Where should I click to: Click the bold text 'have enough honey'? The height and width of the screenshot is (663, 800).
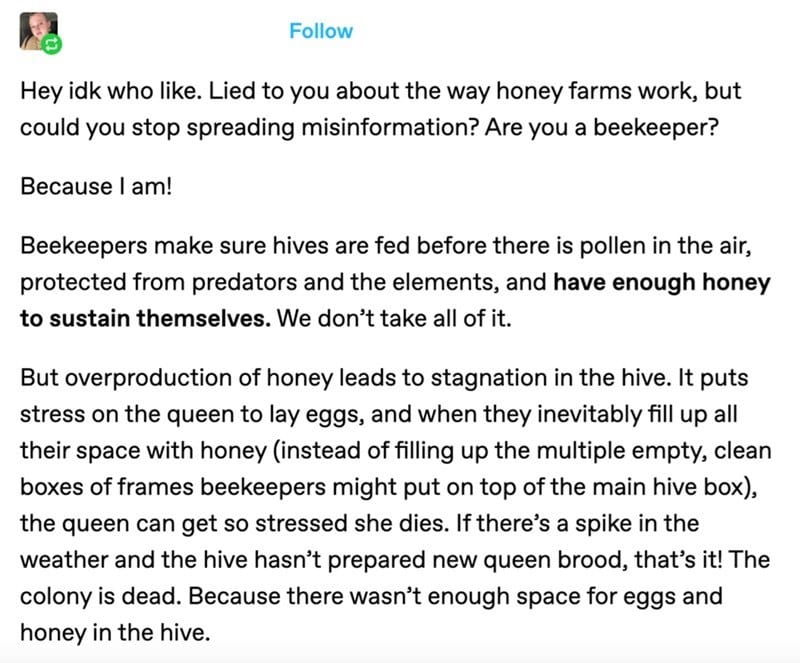point(662,282)
